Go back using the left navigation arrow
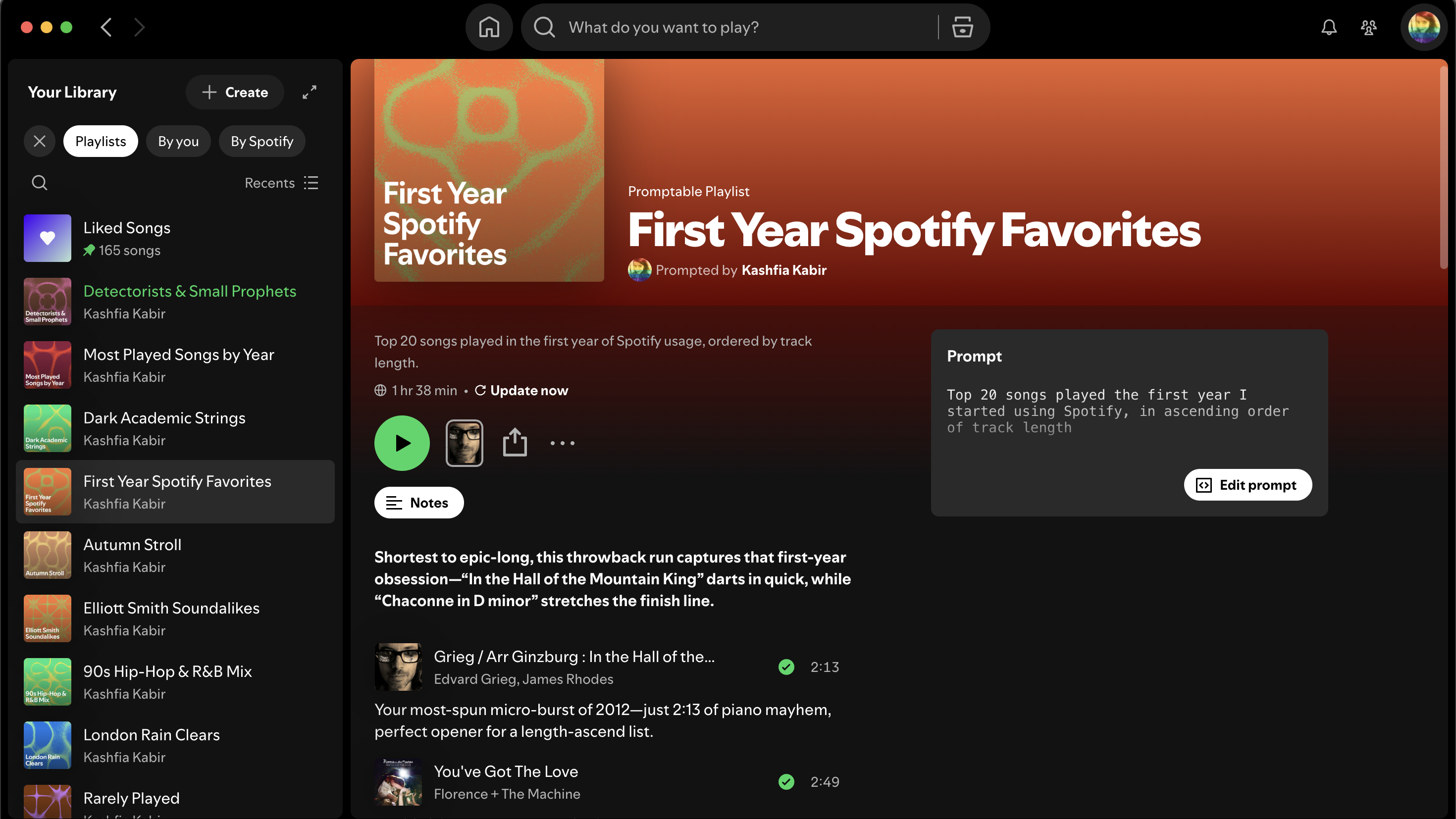This screenshot has width=1456, height=819. coord(105,27)
